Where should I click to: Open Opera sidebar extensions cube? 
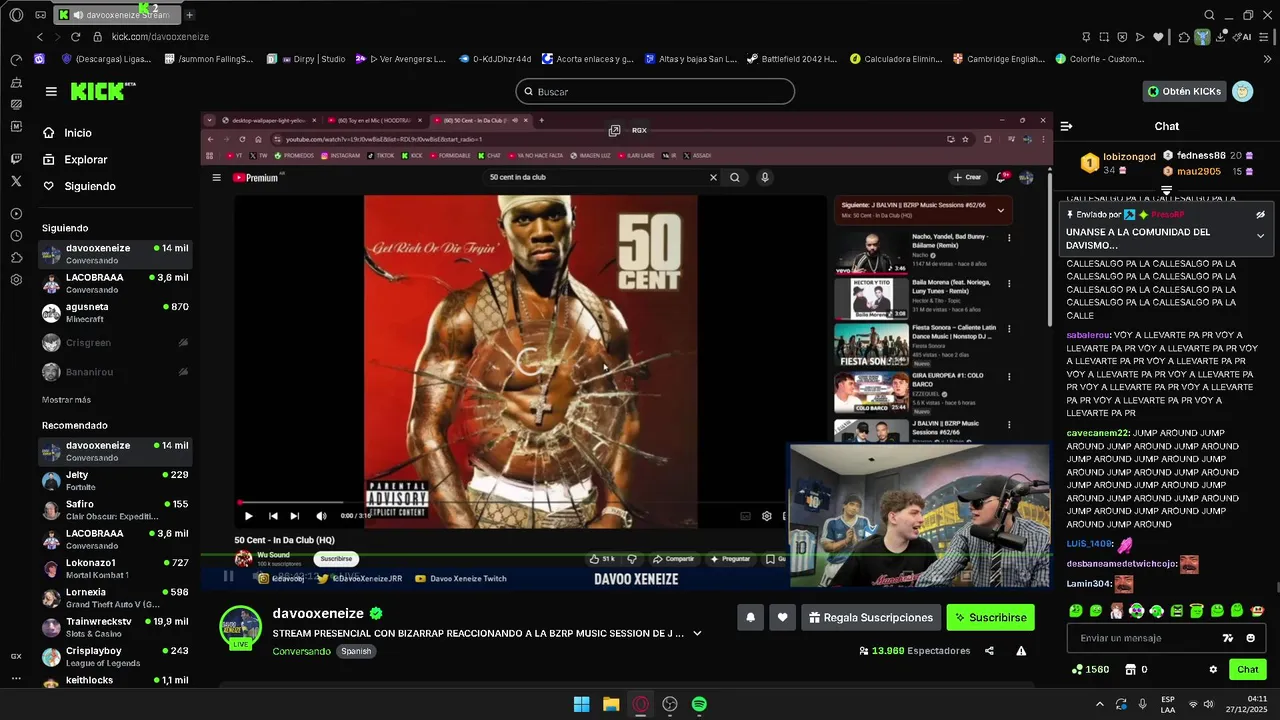(16, 258)
